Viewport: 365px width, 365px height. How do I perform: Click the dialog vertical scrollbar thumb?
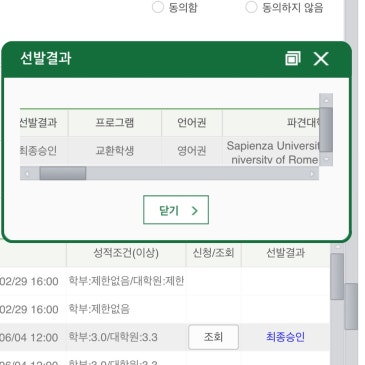[x=326, y=130]
